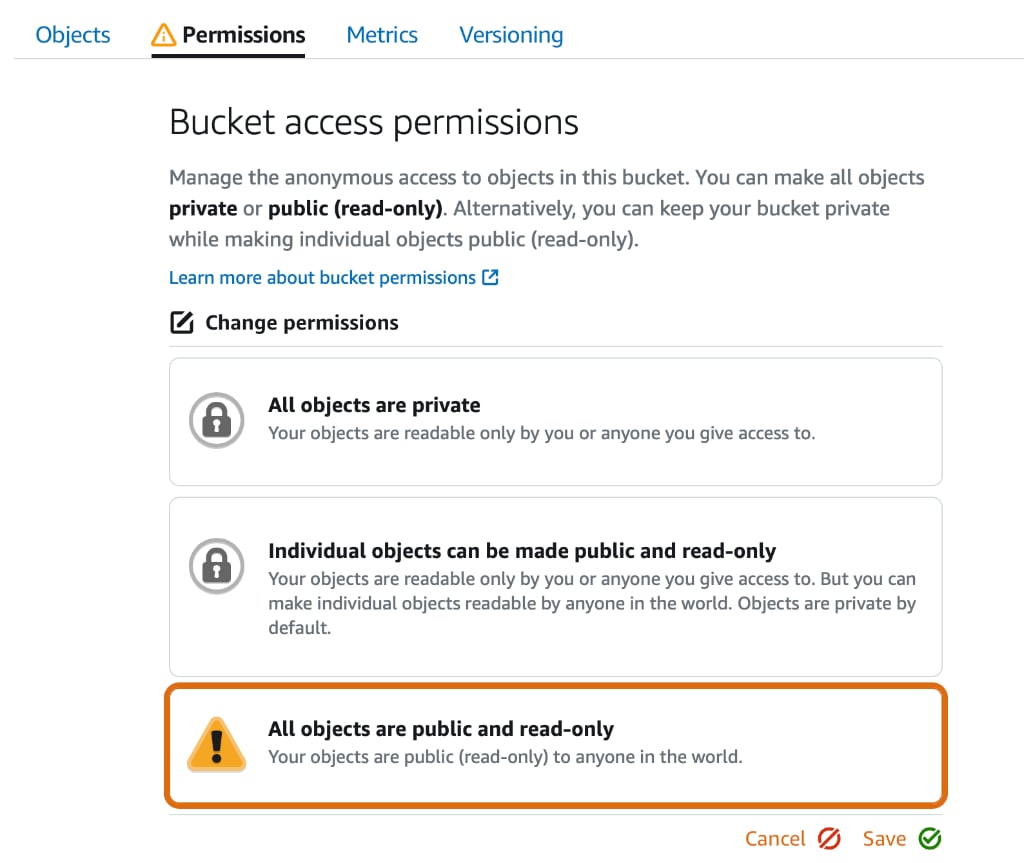
Task: Click the lock icon on the individual objects option
Action: [216, 566]
